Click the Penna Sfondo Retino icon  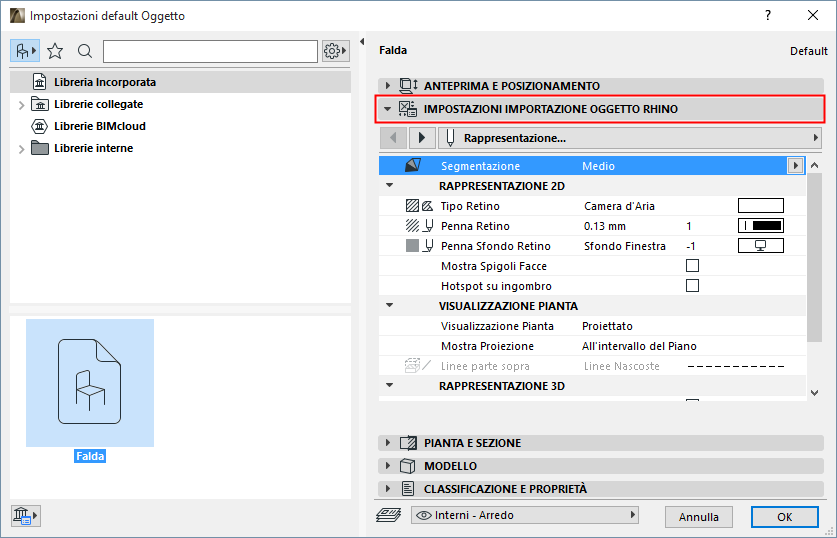tap(419, 246)
